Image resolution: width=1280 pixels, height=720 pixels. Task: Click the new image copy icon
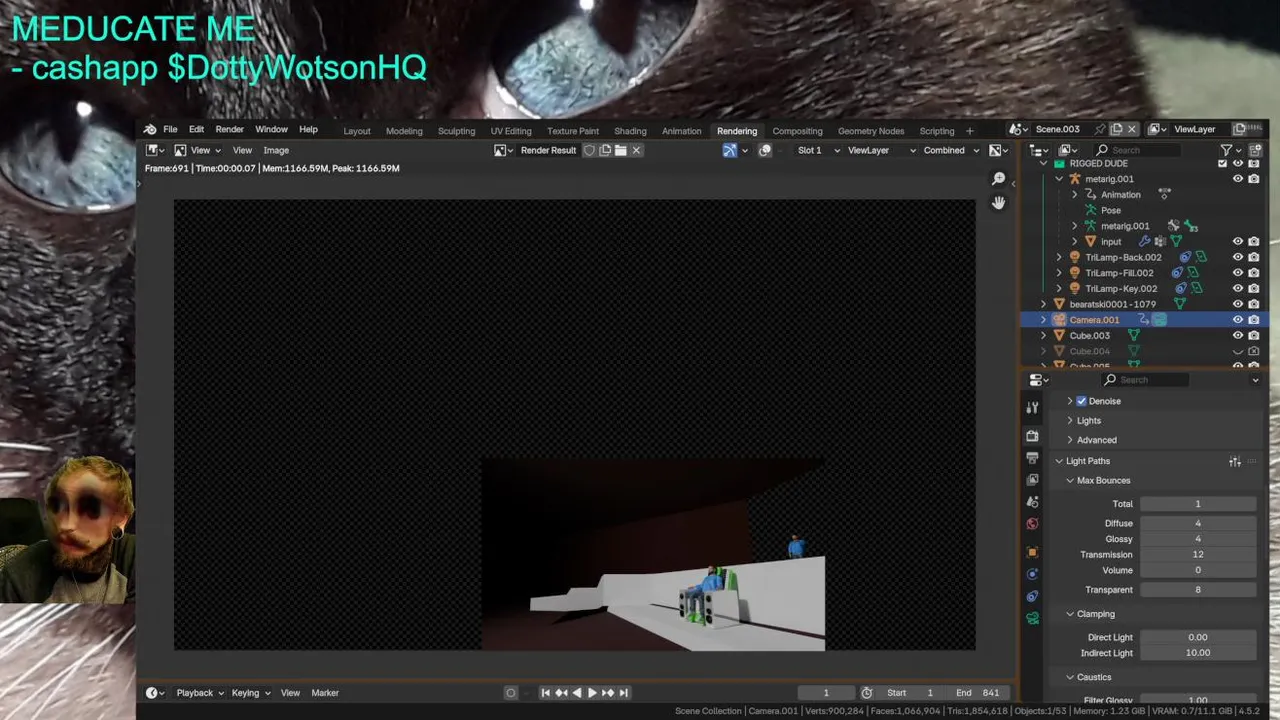(x=605, y=150)
